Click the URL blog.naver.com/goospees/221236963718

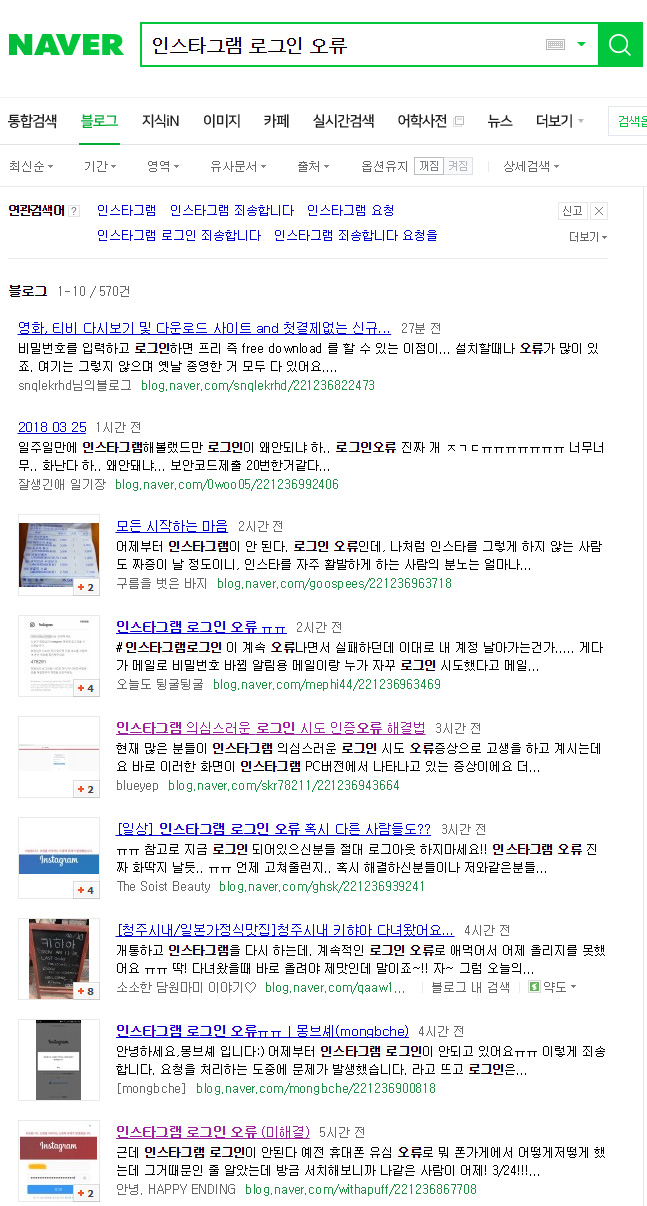pyautogui.click(x=334, y=583)
